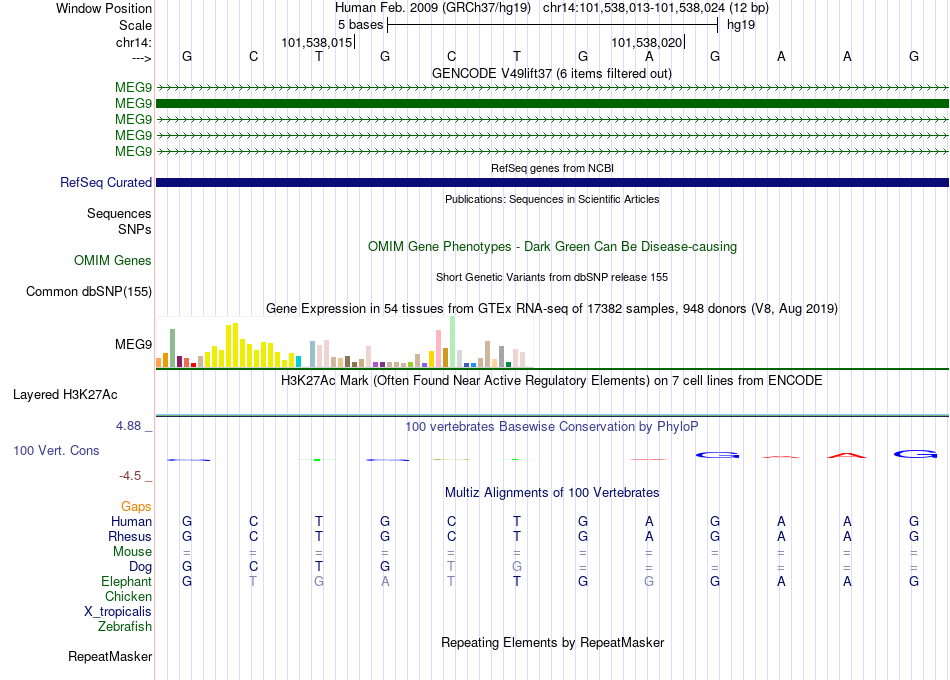Click the 101,538,020 ruler position
Image resolution: width=950 pixels, height=680 pixels.
click(646, 42)
